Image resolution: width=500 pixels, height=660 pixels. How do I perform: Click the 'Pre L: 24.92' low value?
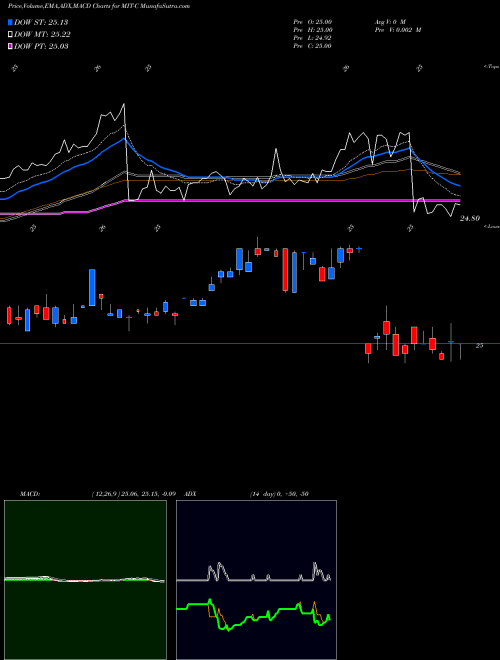tap(313, 38)
